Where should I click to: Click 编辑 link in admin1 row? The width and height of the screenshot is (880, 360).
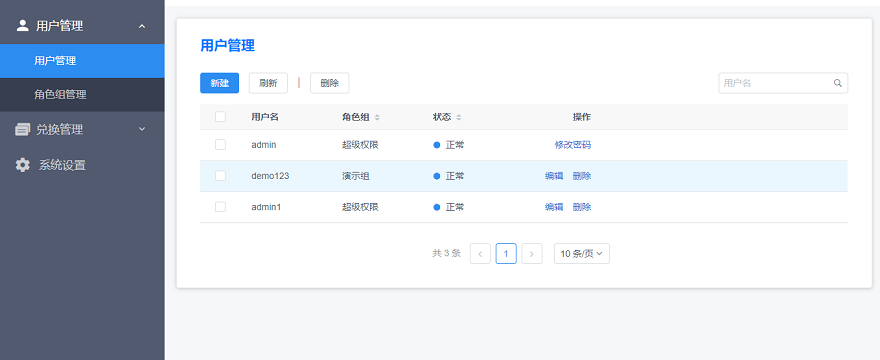[x=554, y=207]
